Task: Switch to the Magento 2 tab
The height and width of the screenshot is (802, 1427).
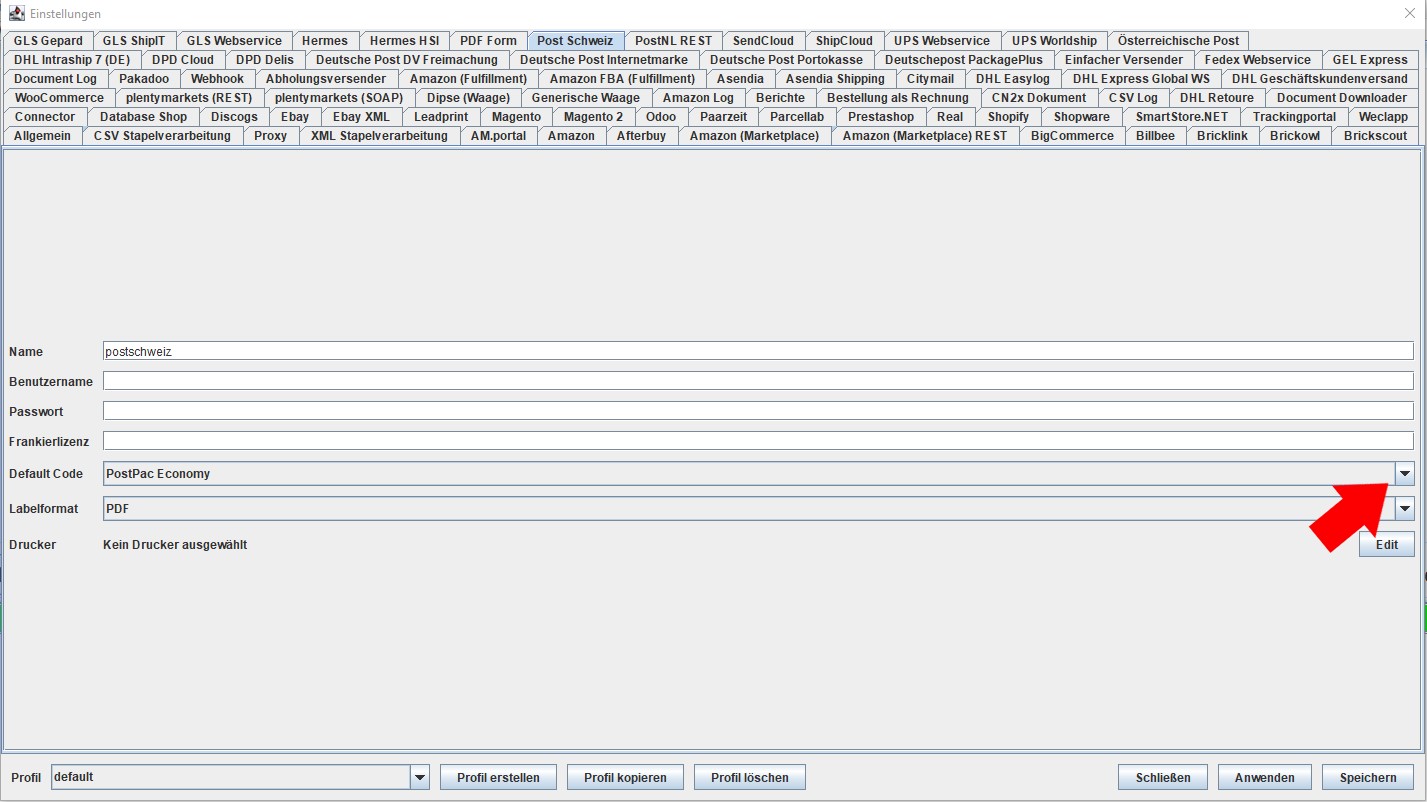Action: (x=593, y=117)
